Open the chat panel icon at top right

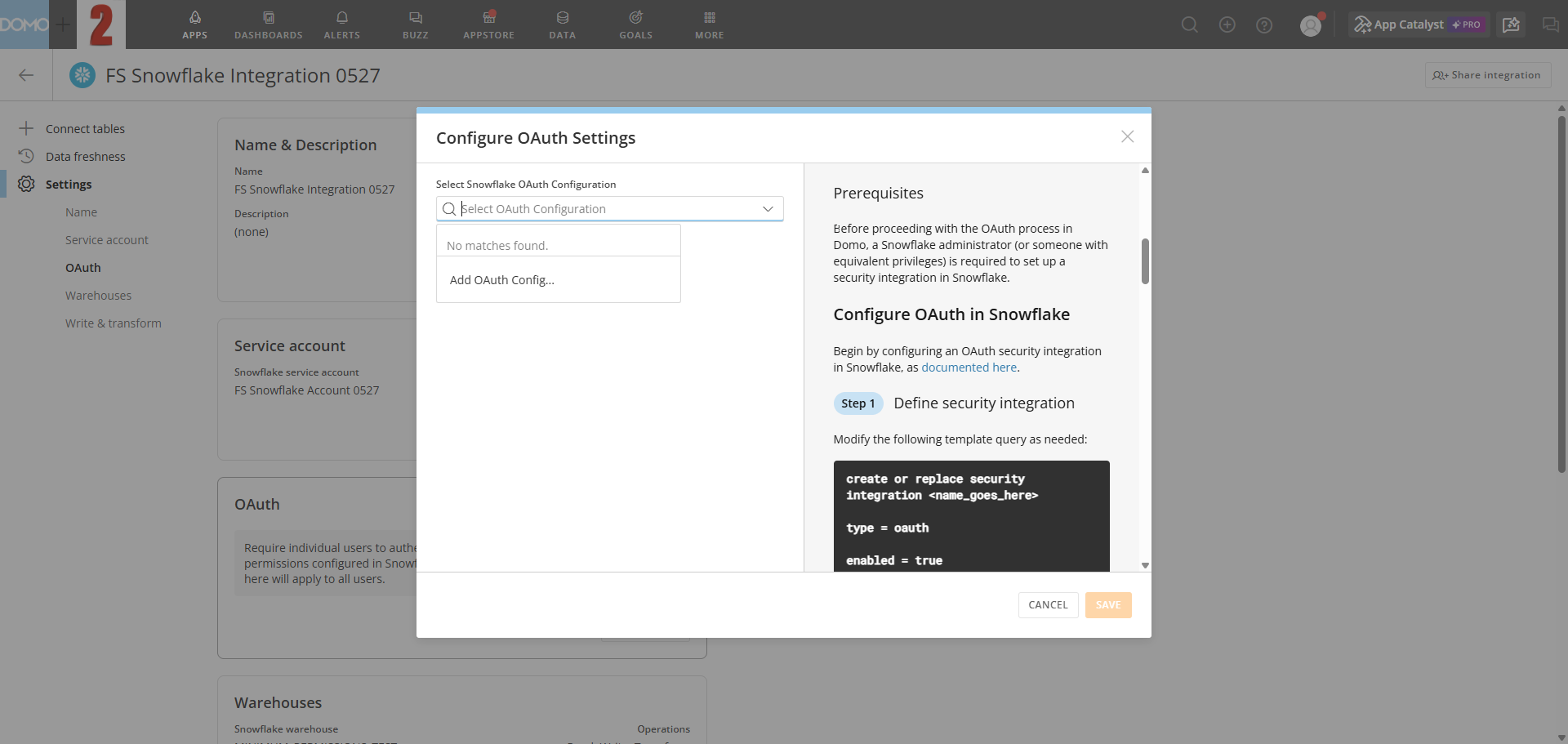pos(1551,25)
